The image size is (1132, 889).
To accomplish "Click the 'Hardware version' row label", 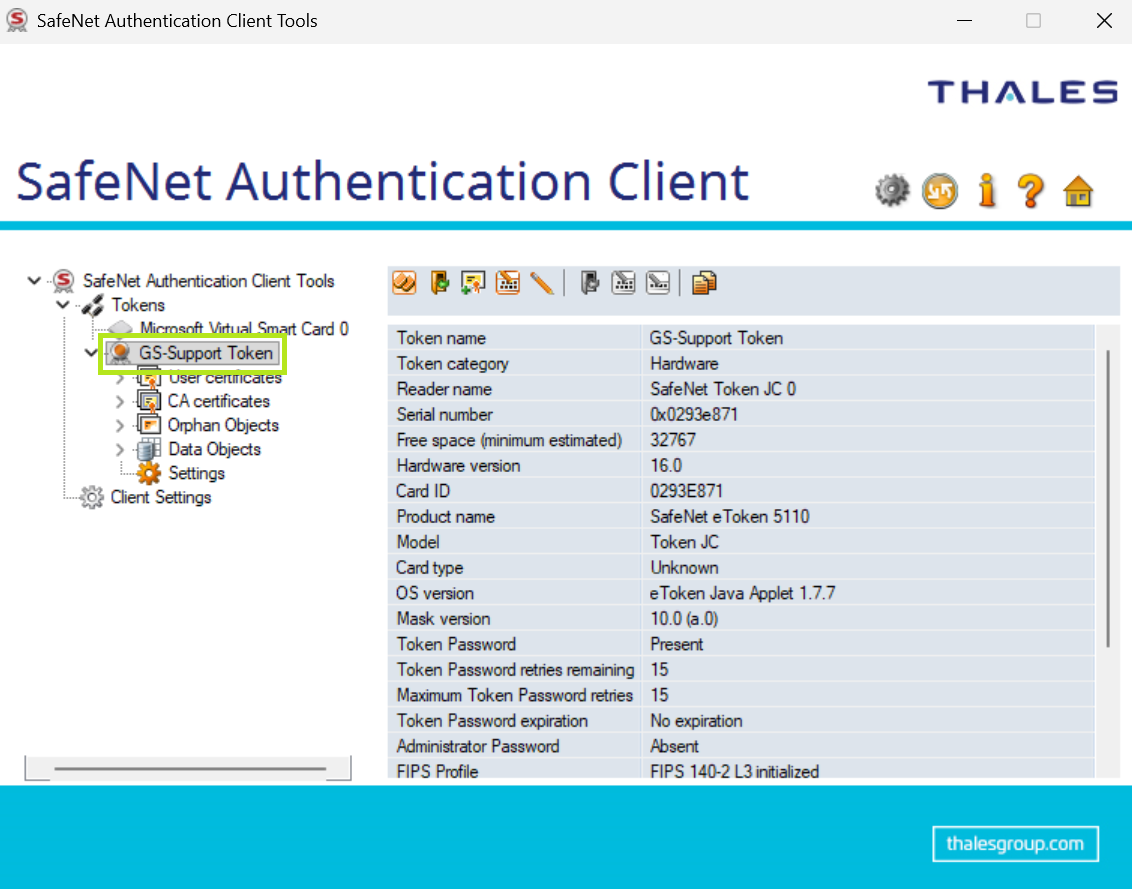I will click(458, 466).
